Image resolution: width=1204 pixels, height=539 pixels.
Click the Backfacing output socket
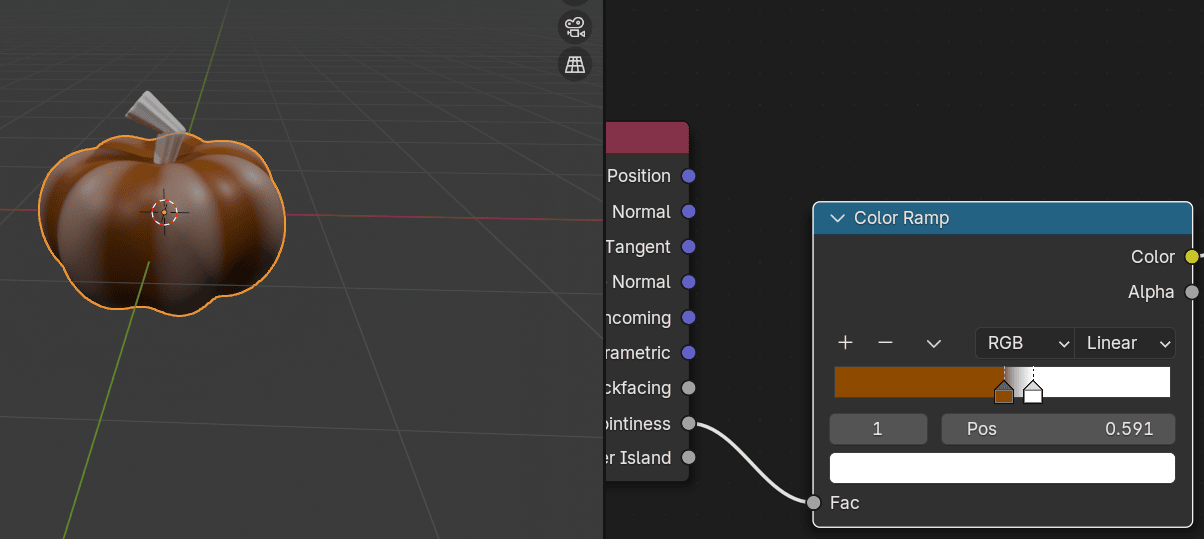tap(688, 388)
